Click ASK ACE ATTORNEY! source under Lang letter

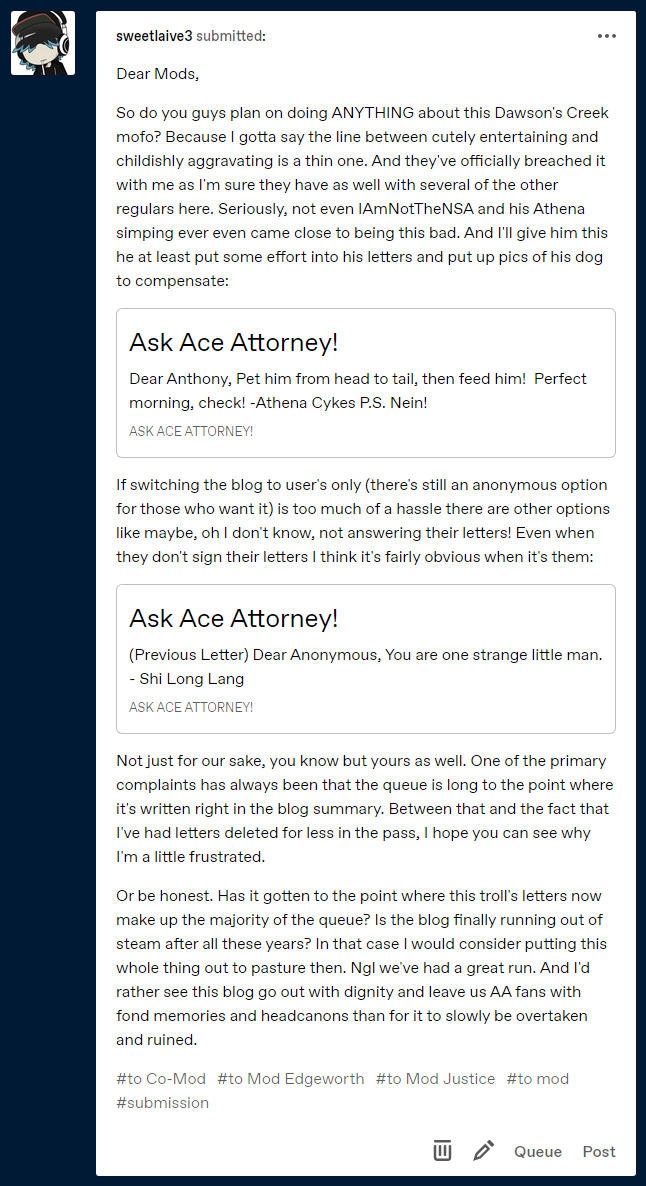pyautogui.click(x=191, y=707)
